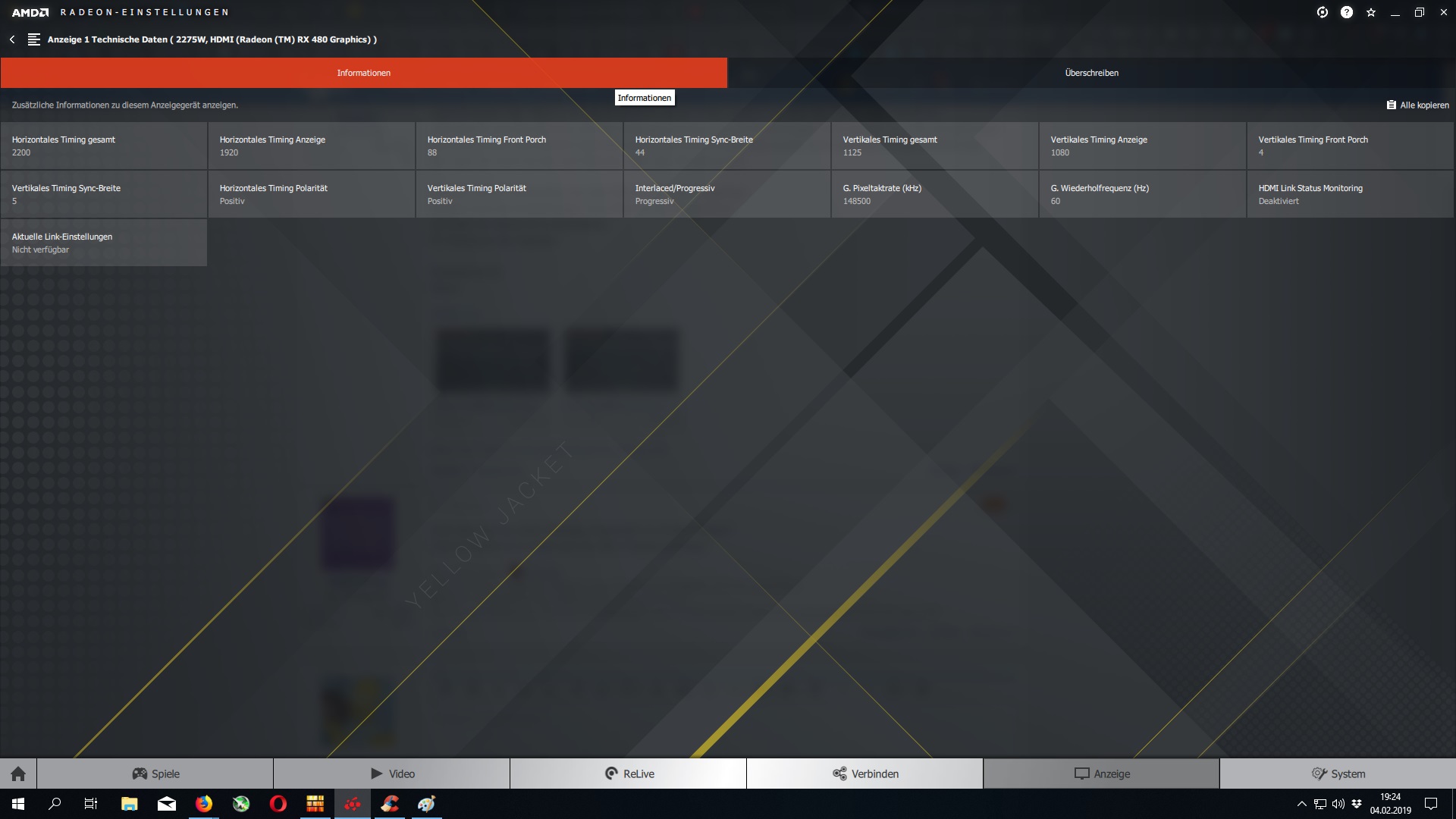Open the hamburger list menu icon
Viewport: 1456px width, 819px height.
(34, 39)
